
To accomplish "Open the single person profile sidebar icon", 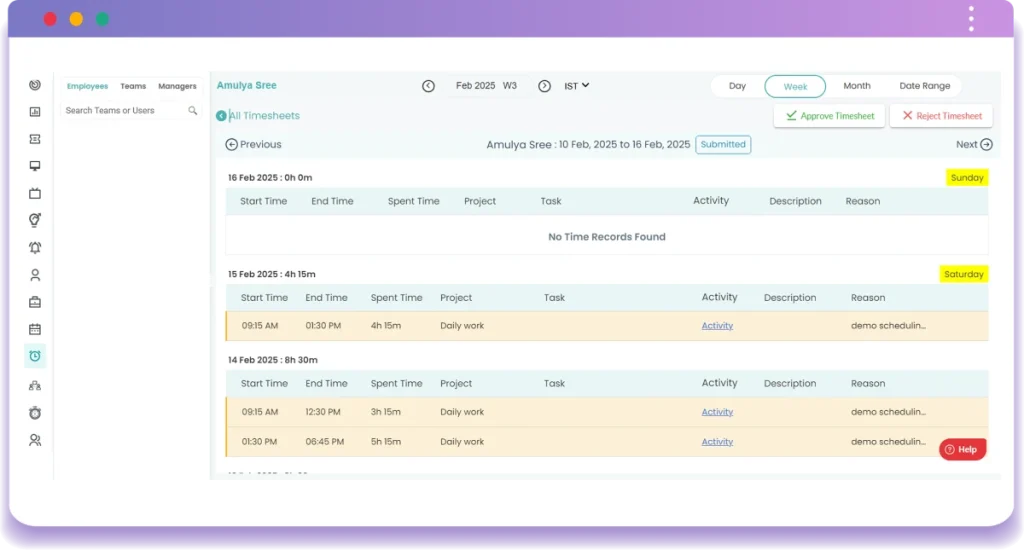I will tap(35, 275).
